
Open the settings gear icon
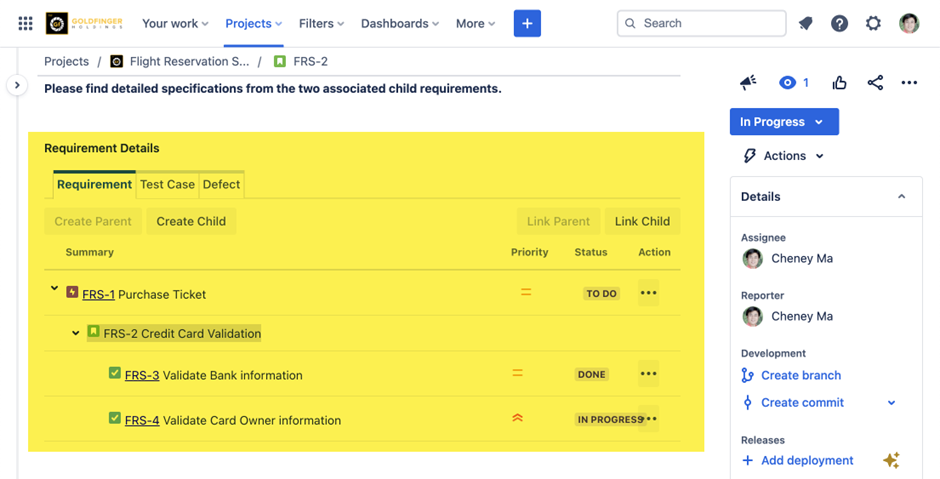pyautogui.click(x=874, y=23)
